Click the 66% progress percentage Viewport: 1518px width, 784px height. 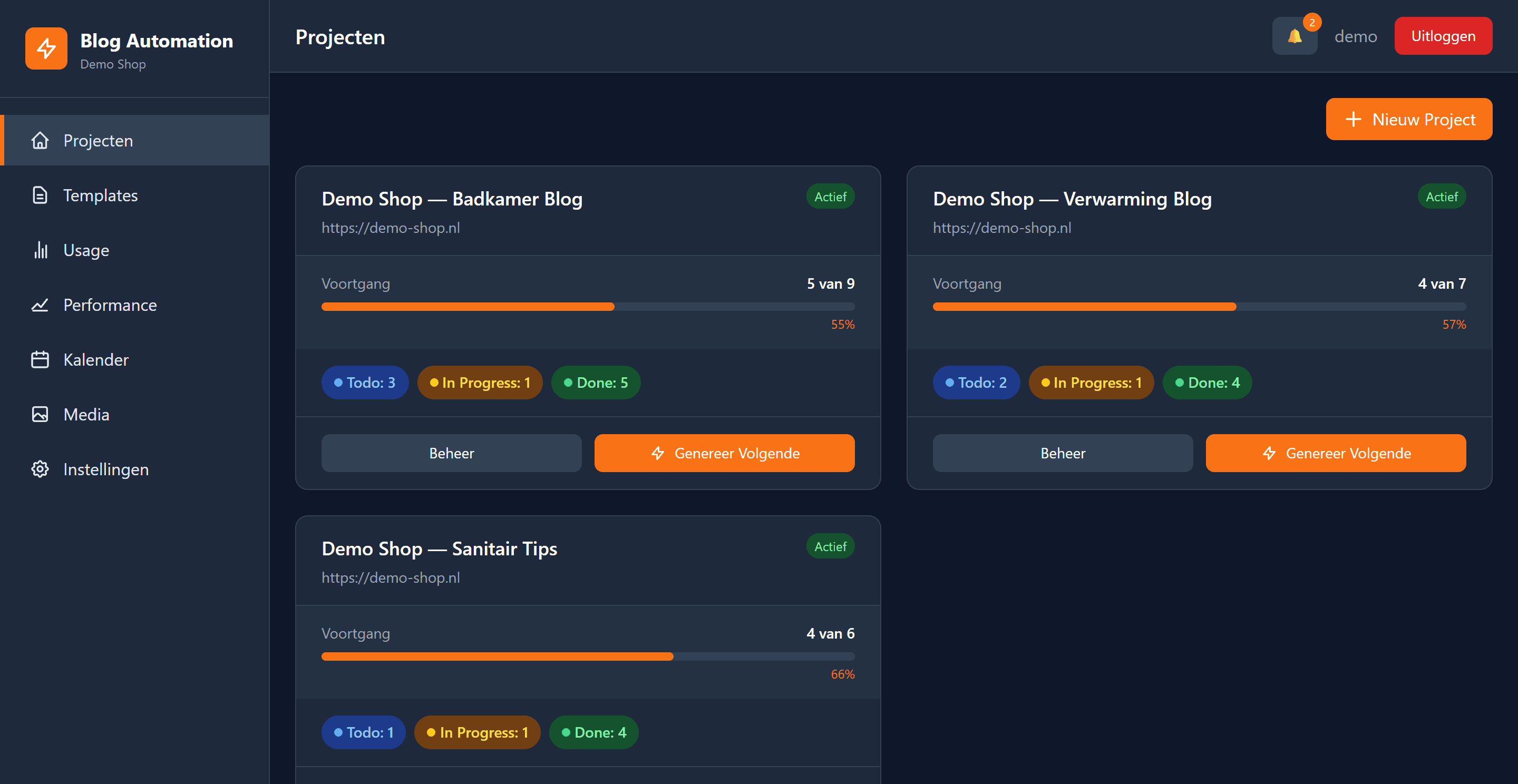point(843,674)
